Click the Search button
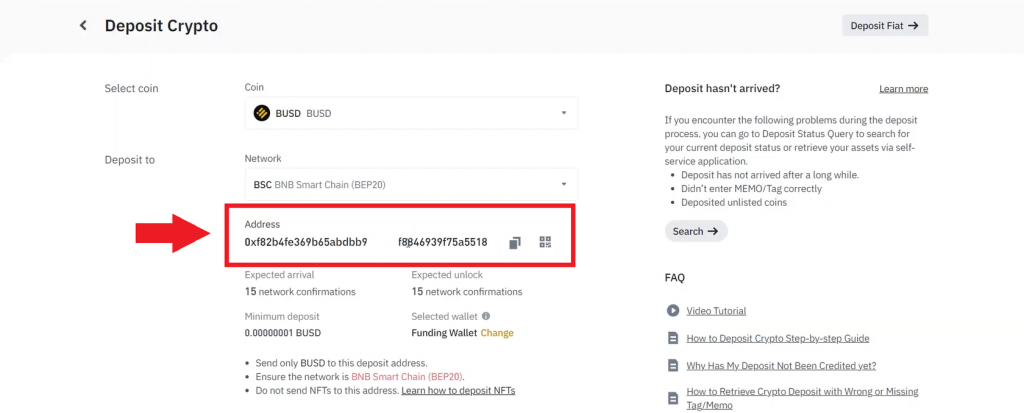Image resolution: width=1024 pixels, height=413 pixels. click(x=696, y=231)
